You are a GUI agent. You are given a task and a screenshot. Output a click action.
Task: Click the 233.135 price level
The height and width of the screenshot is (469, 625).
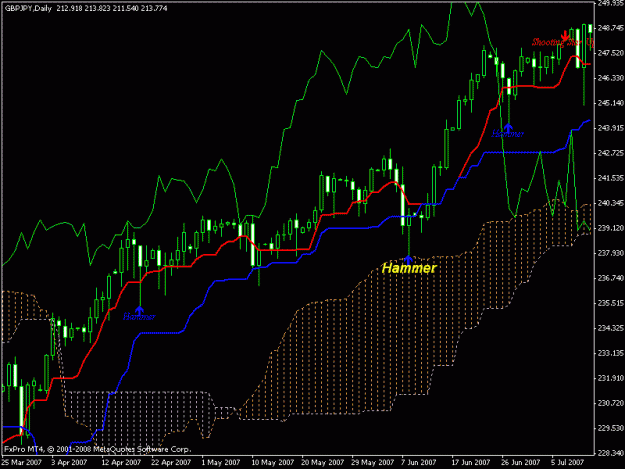(610, 353)
